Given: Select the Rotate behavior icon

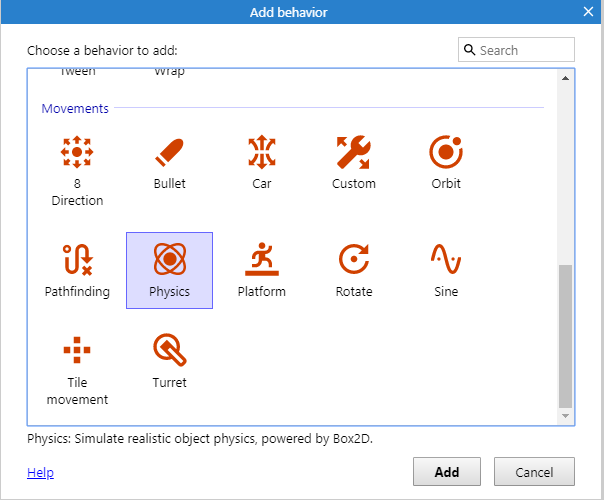Looking at the screenshot, I should click(353, 261).
